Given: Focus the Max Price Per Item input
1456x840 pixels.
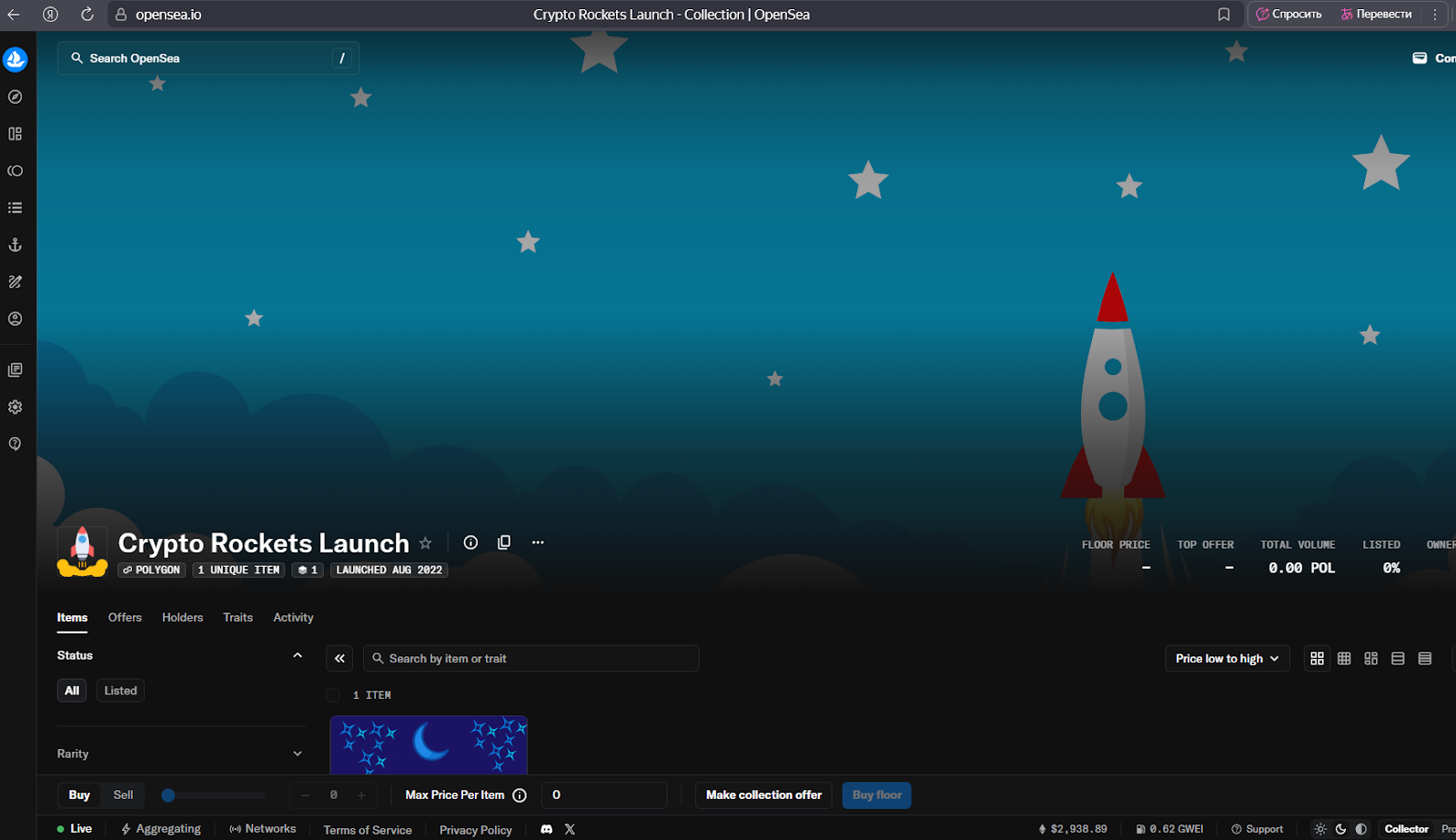Looking at the screenshot, I should click(x=604, y=795).
